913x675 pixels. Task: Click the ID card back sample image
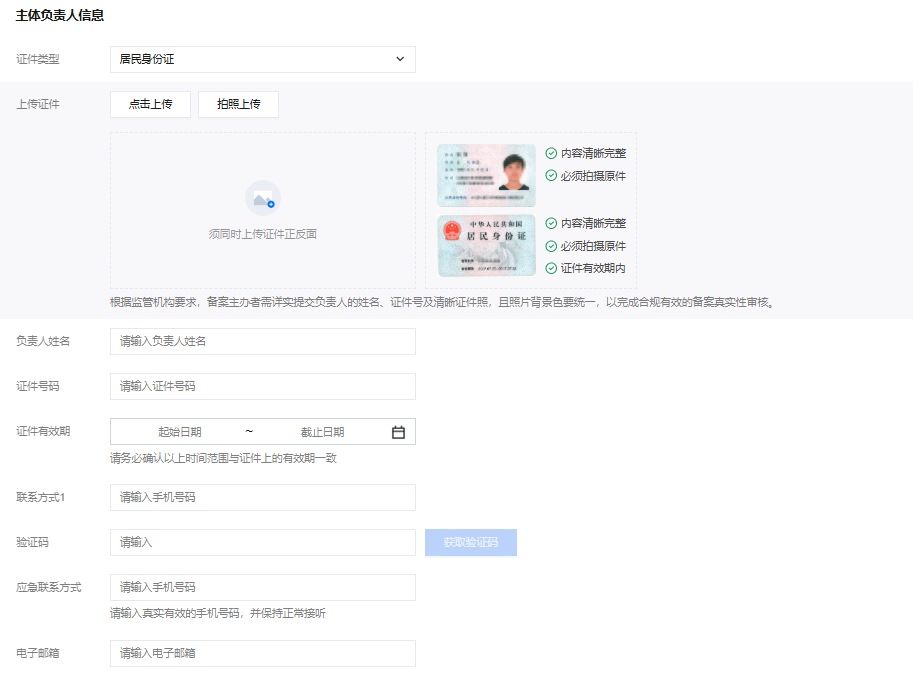(x=486, y=245)
